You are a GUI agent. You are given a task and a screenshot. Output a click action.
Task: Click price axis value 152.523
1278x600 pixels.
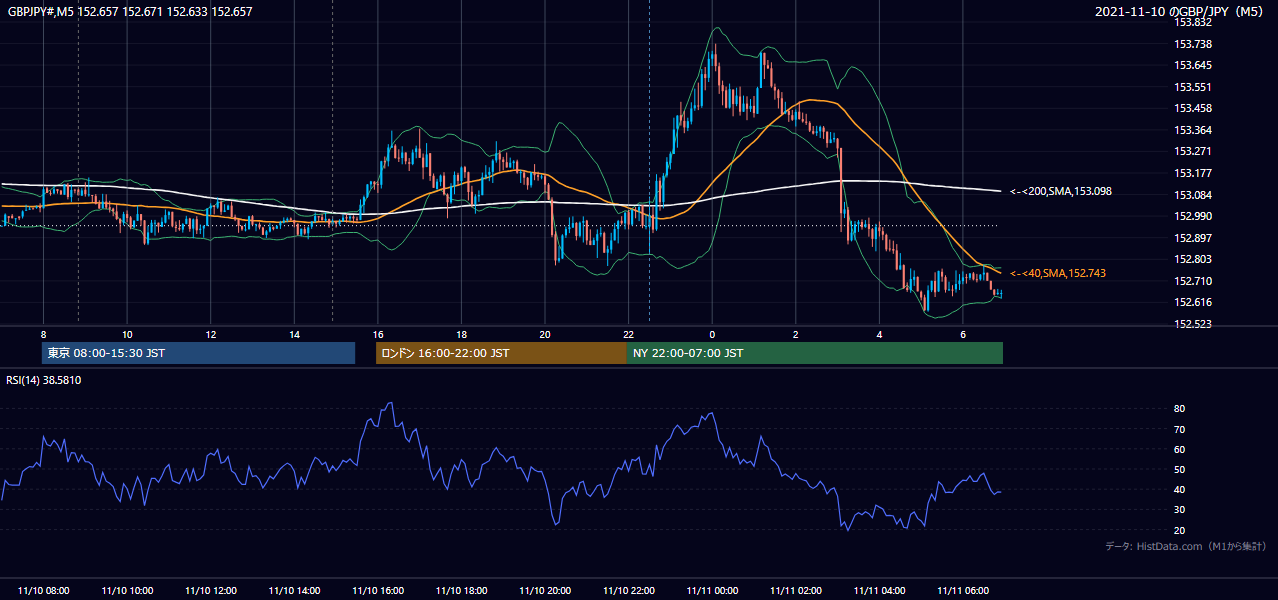pyautogui.click(x=1192, y=324)
